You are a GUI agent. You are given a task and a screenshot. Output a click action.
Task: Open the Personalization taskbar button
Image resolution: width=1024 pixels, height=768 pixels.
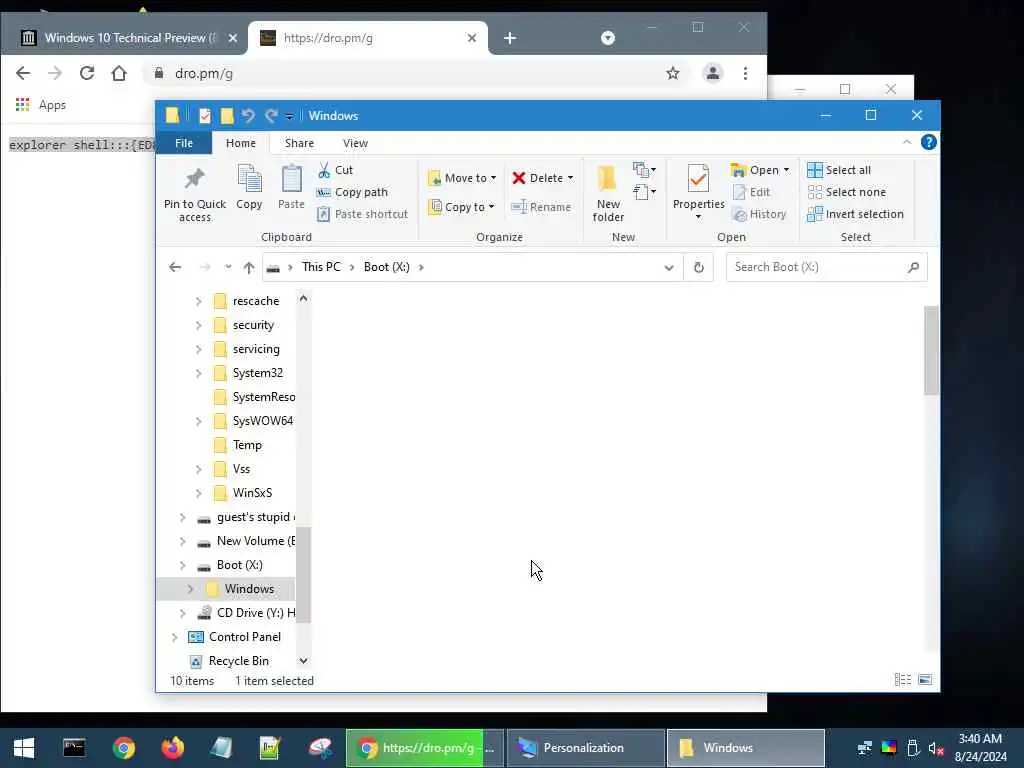click(x=585, y=748)
